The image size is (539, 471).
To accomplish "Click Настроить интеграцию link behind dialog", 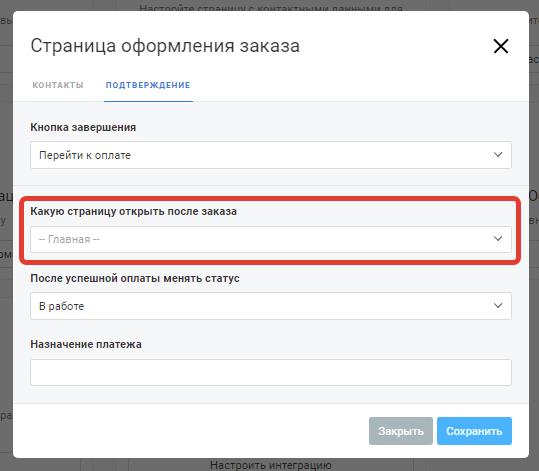I will tap(271, 465).
